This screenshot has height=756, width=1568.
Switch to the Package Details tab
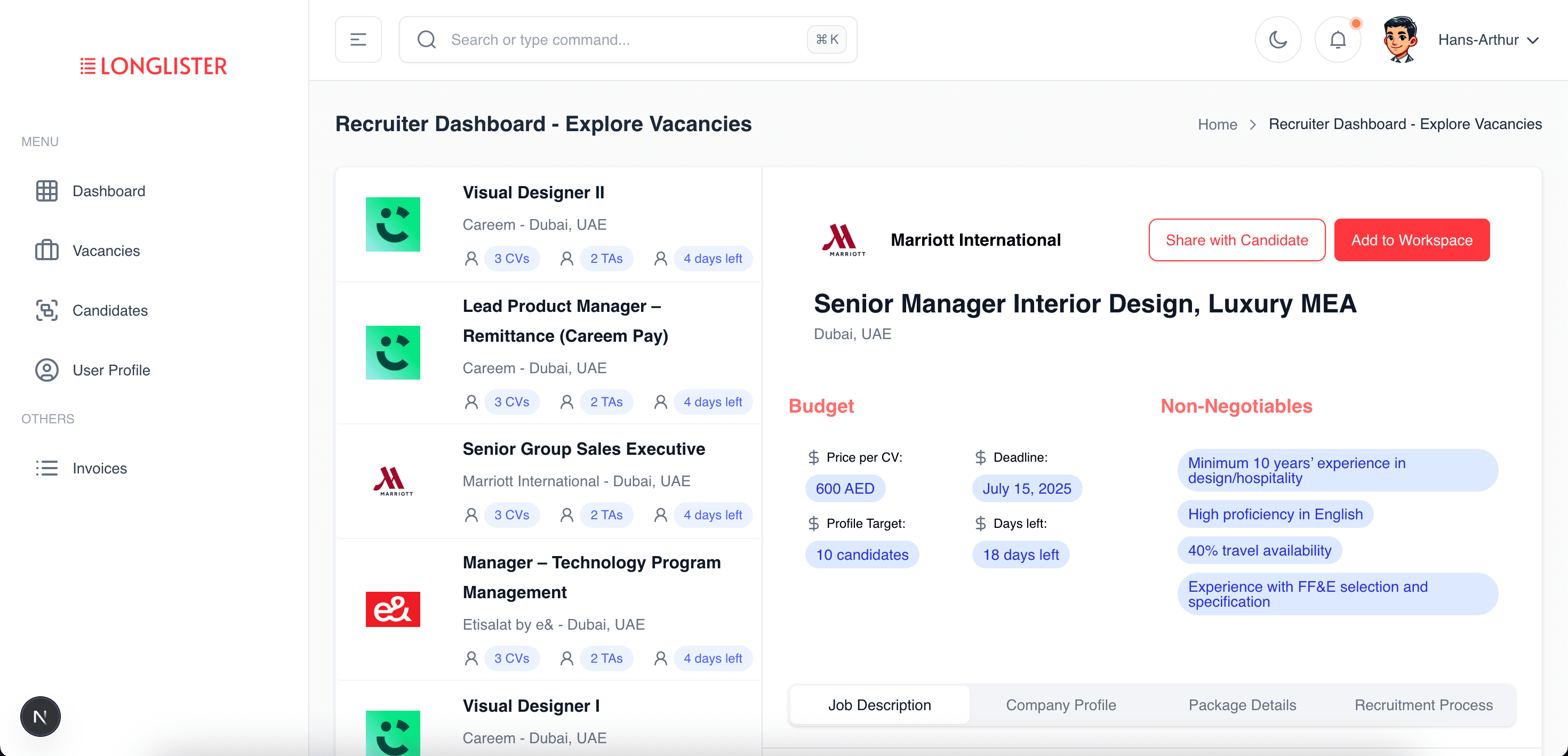point(1242,705)
